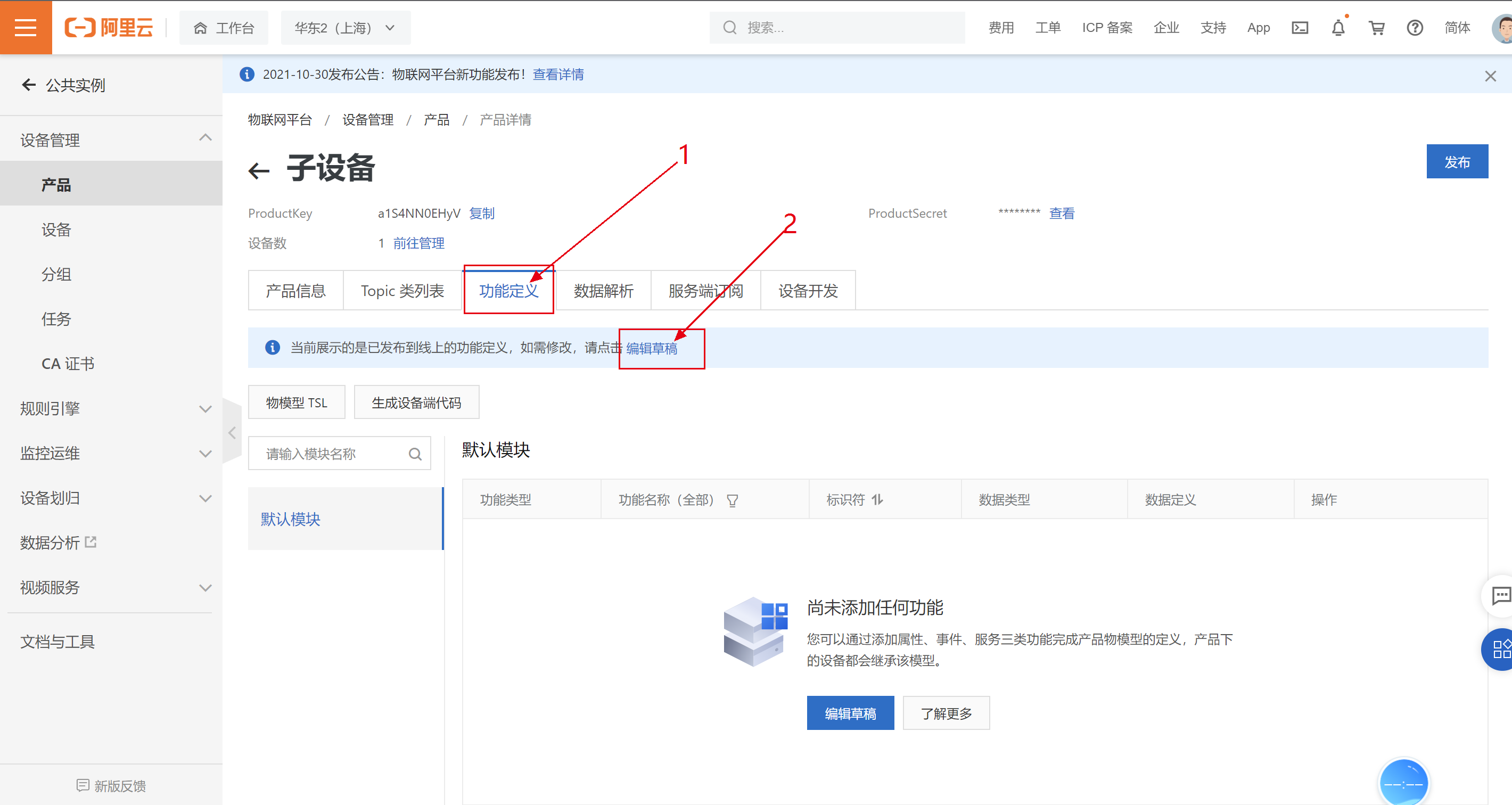Sort by the 标识符 column arrows
This screenshot has height=805, width=1512.
[877, 500]
